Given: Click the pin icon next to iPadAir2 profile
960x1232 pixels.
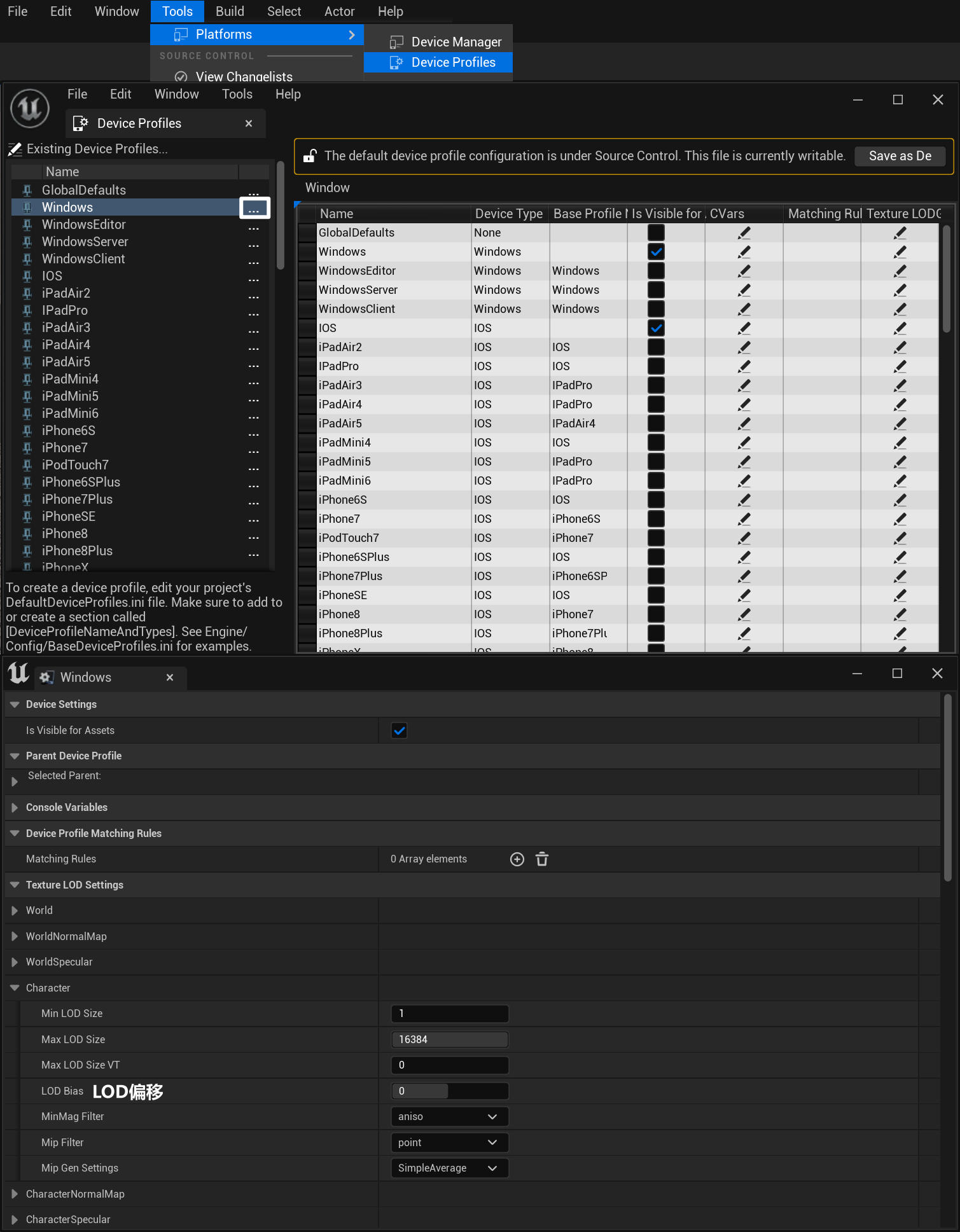Looking at the screenshot, I should point(27,293).
